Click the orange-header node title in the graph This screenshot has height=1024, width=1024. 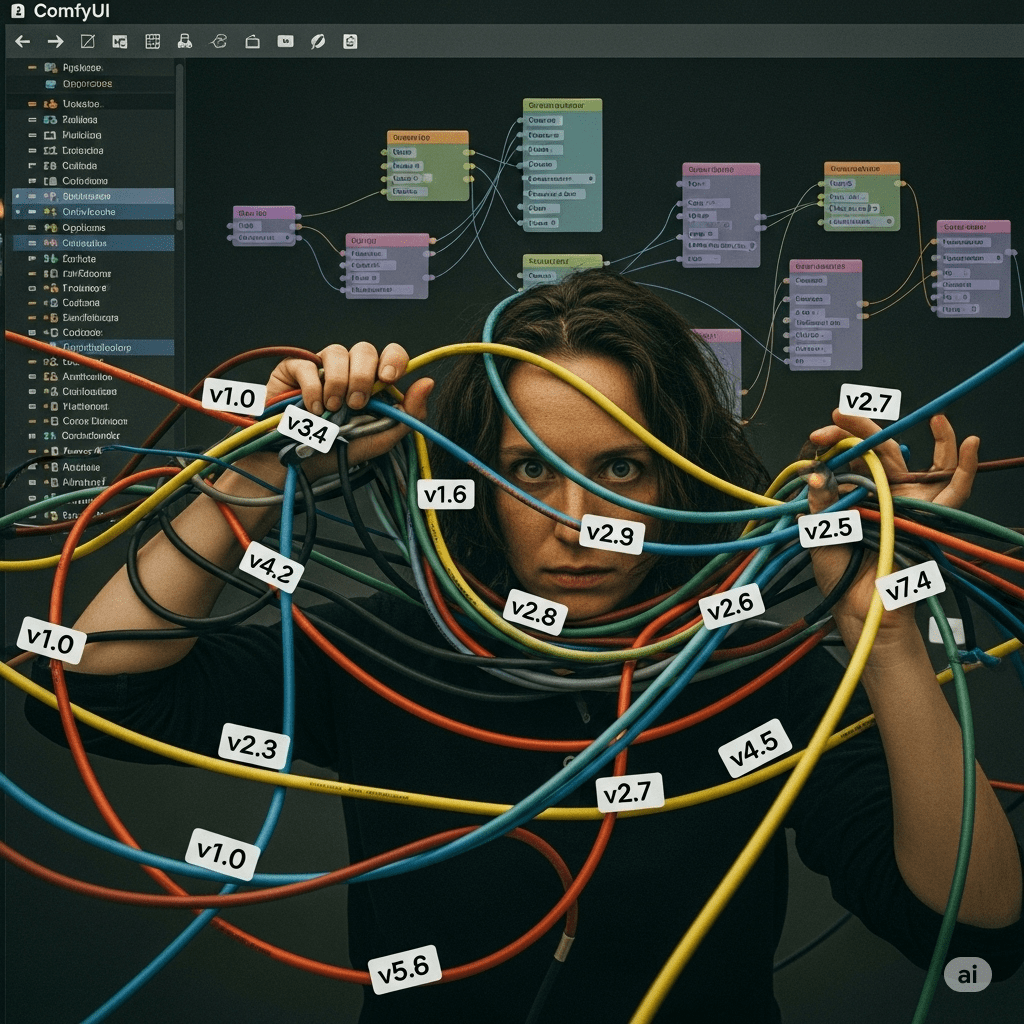pyautogui.click(x=428, y=137)
